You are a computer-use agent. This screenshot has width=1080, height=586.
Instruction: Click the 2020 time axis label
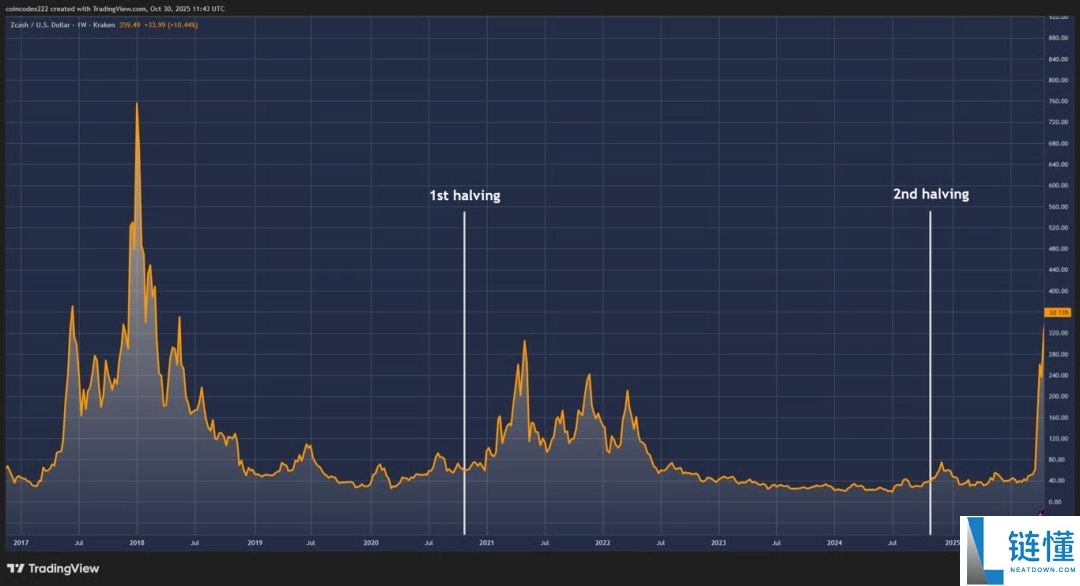(371, 543)
